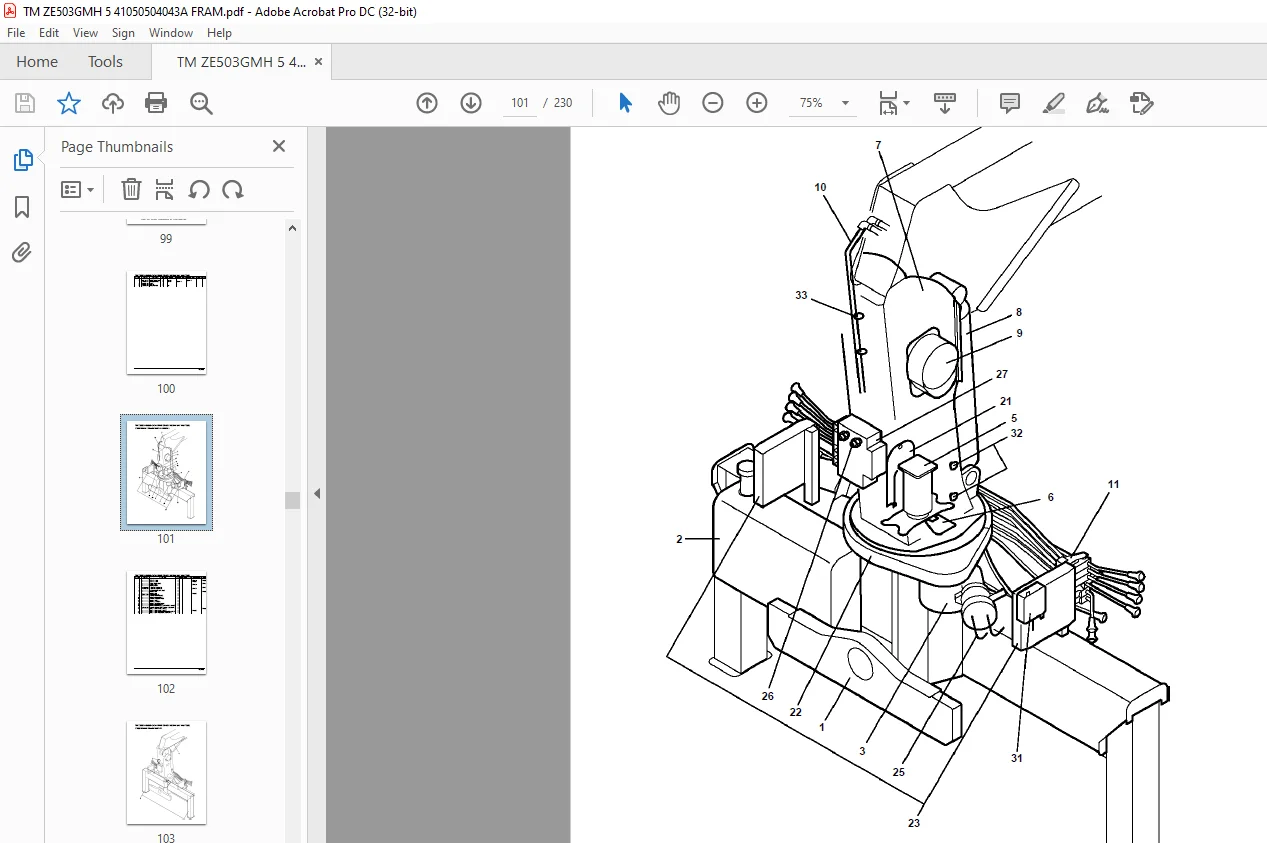Open the Window menu

click(x=171, y=33)
